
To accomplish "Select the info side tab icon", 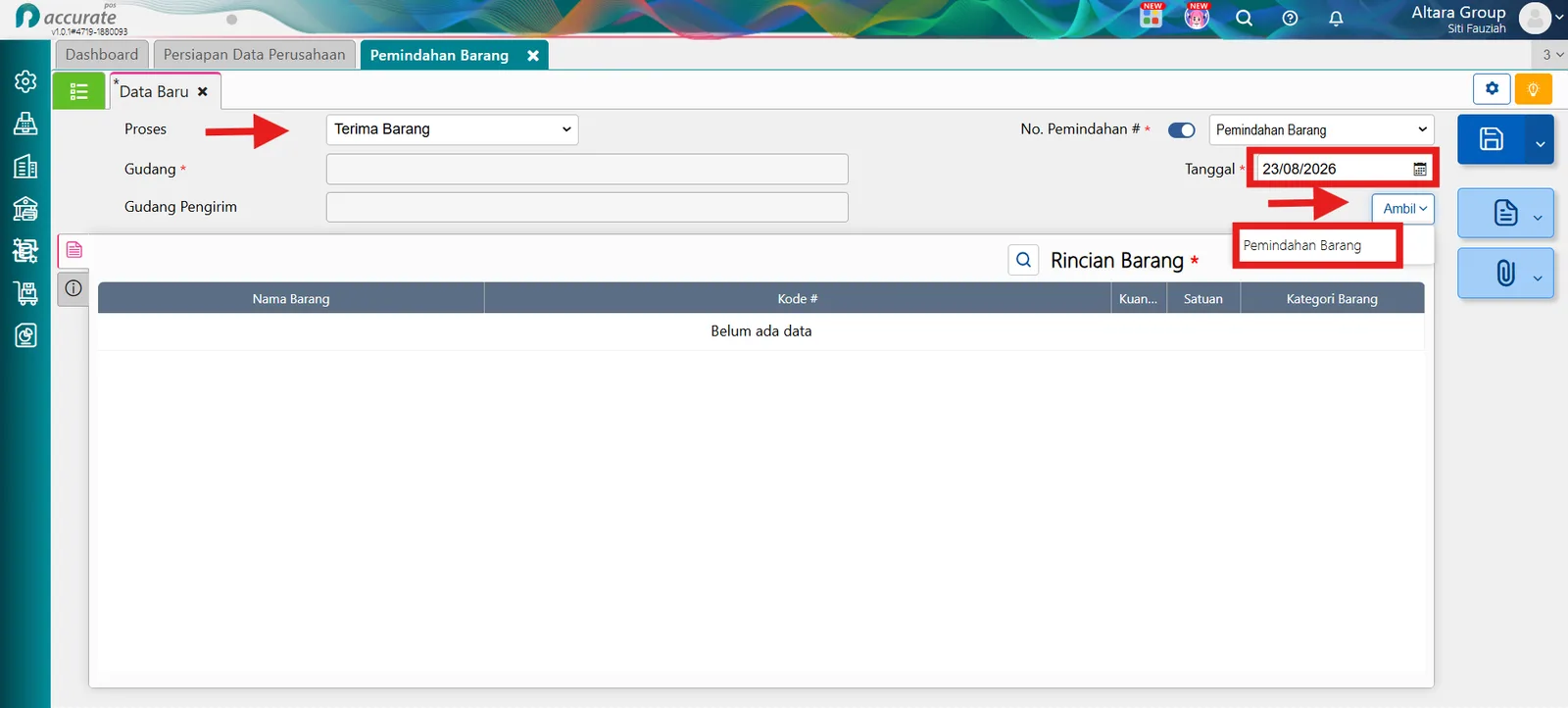I will tap(73, 288).
